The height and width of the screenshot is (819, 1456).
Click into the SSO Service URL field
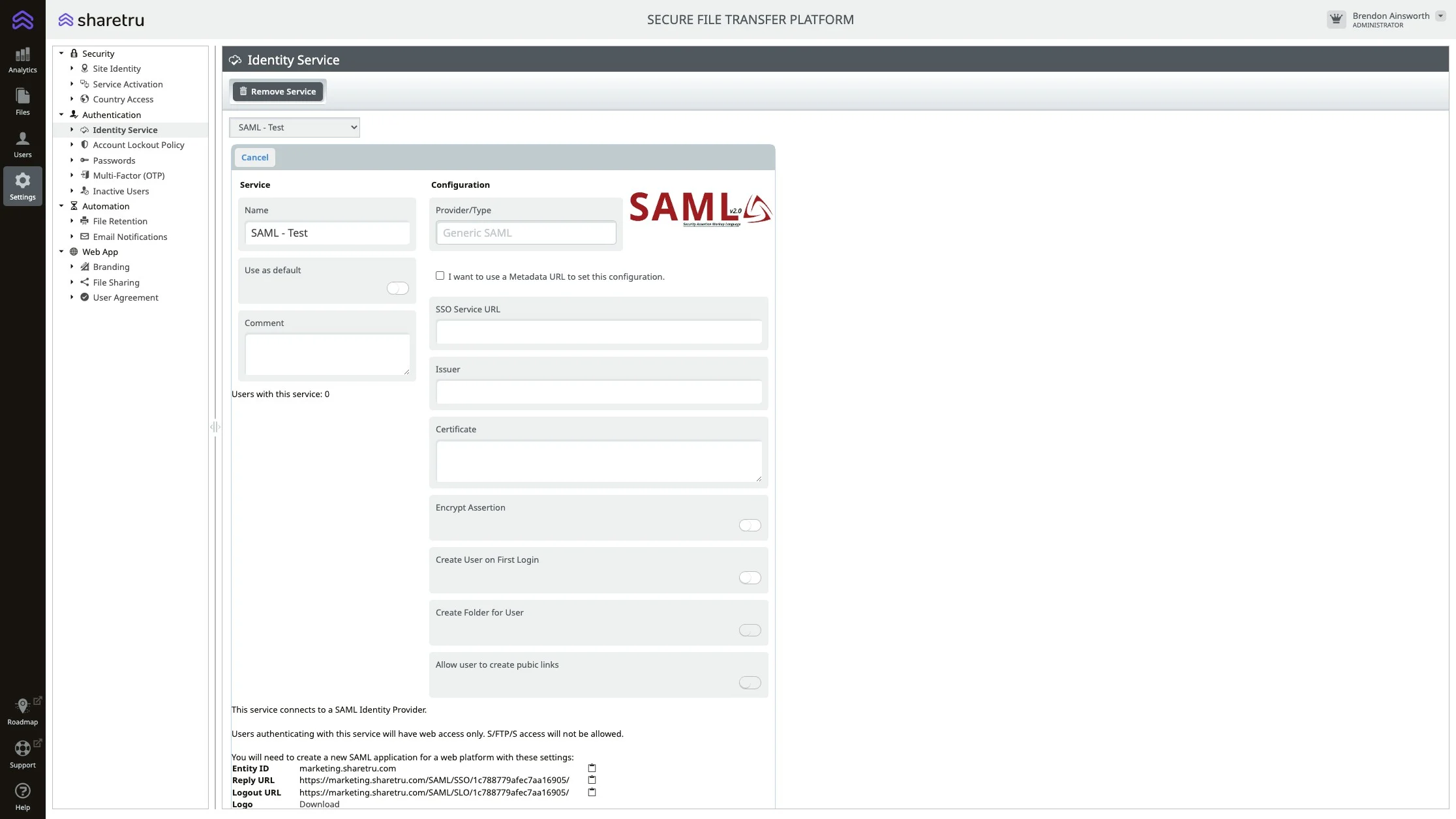[x=598, y=332]
